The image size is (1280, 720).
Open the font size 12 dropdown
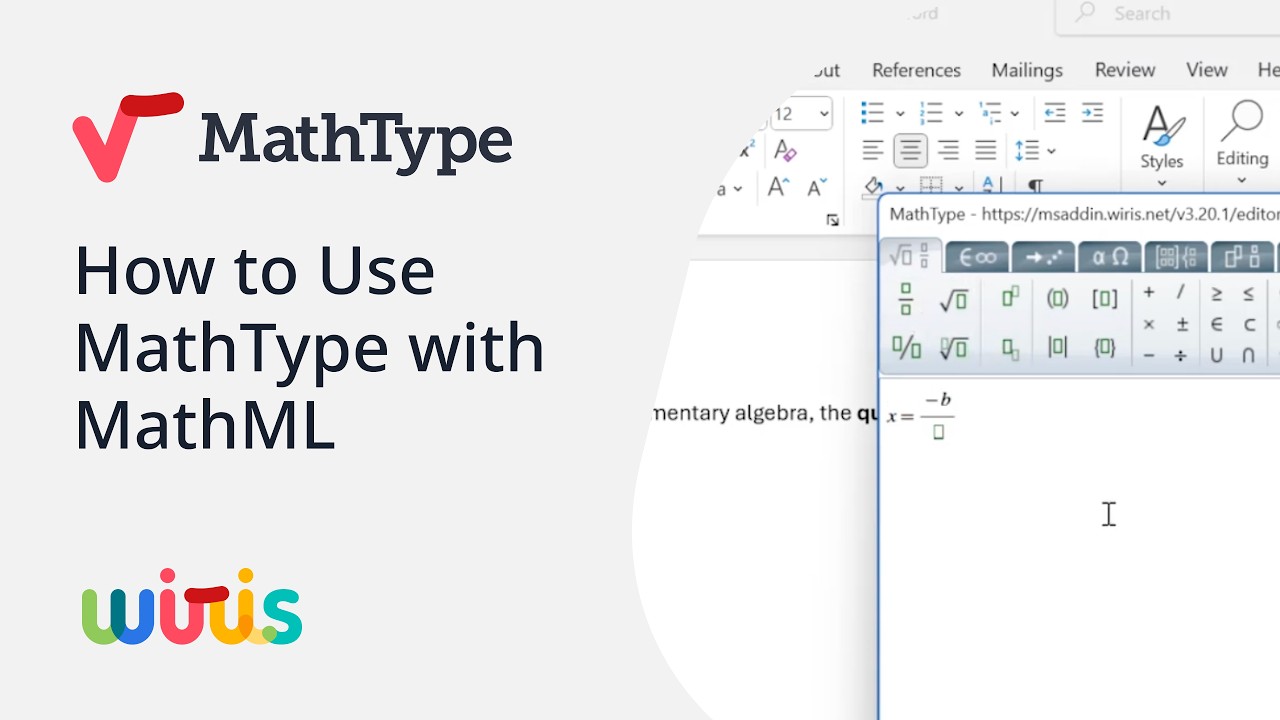(824, 114)
